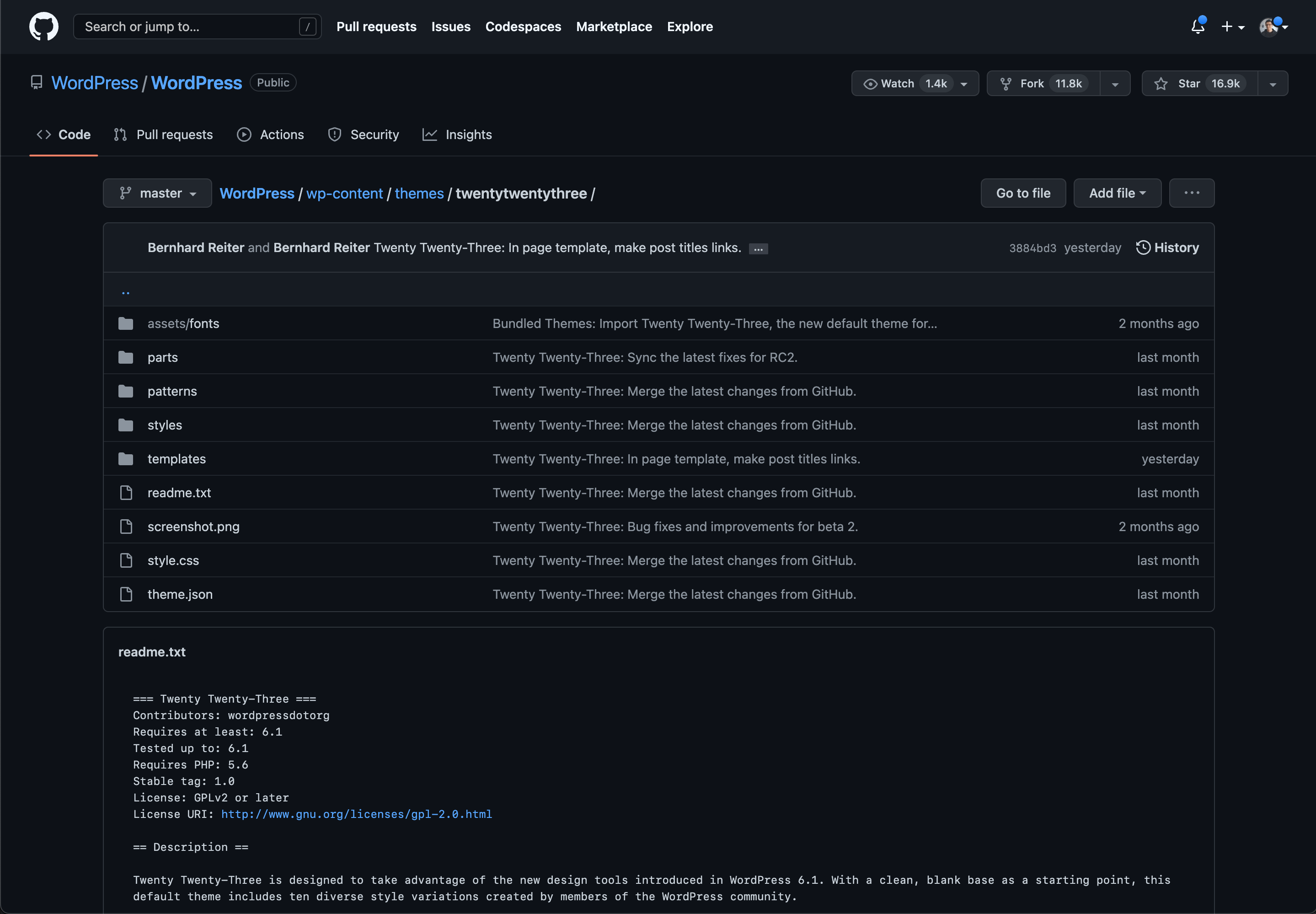
Task: Click the readme.txt preview heading
Action: (x=152, y=652)
